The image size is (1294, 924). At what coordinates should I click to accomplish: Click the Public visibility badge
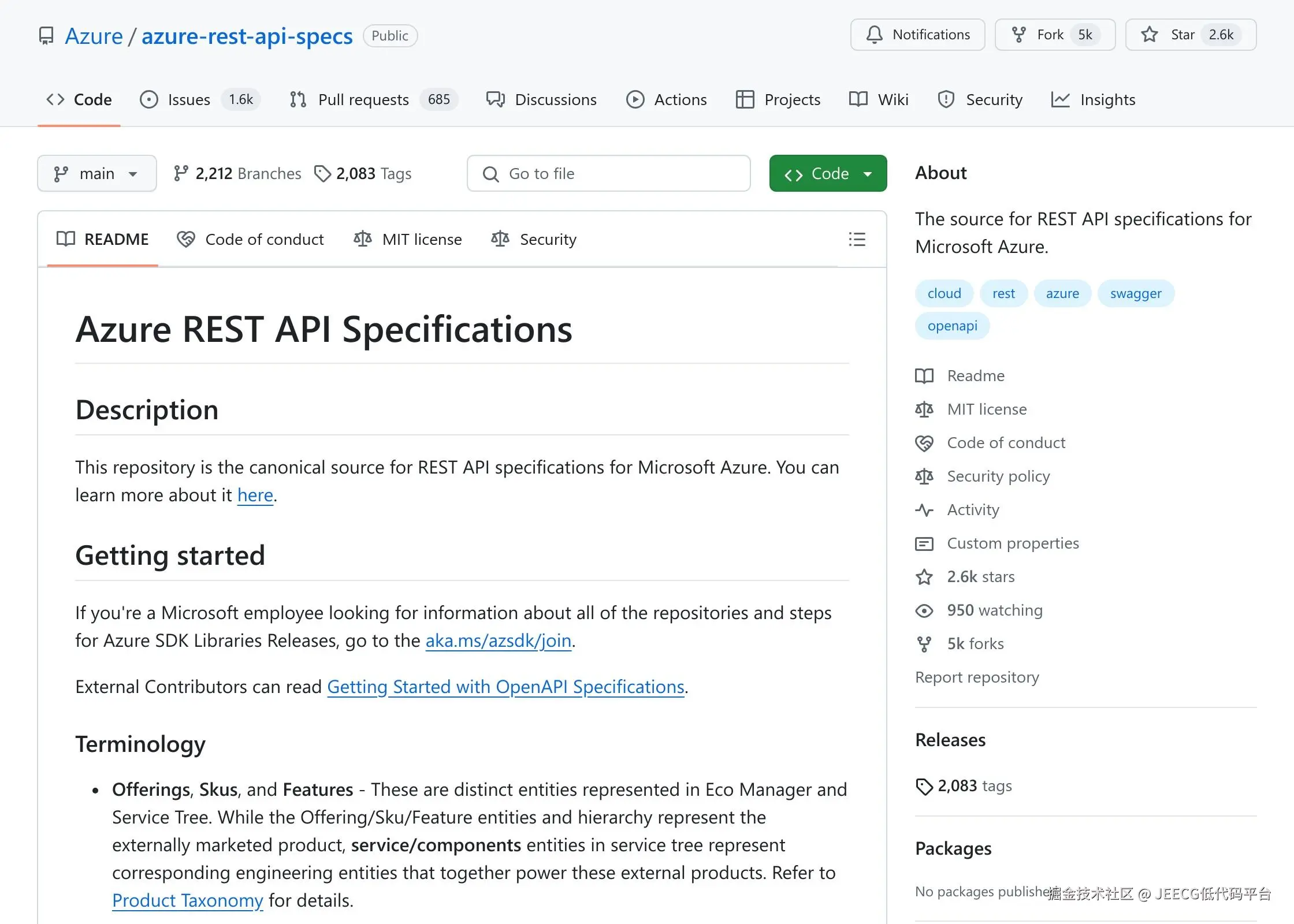click(390, 36)
